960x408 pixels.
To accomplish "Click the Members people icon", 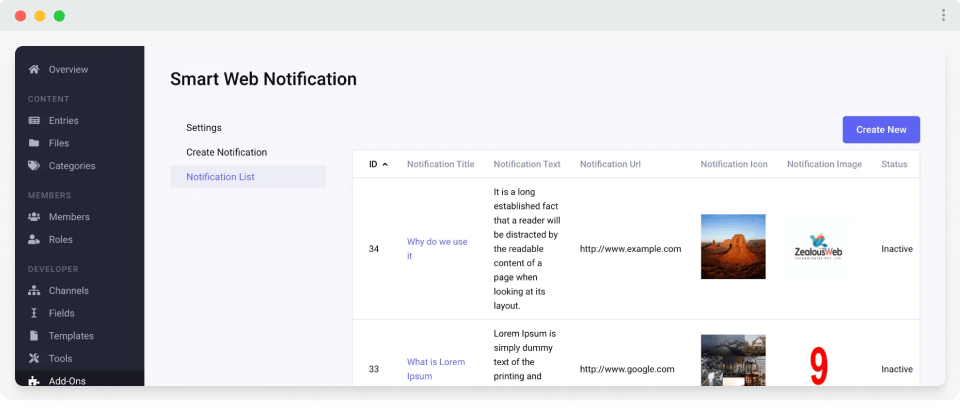I will click(x=34, y=217).
